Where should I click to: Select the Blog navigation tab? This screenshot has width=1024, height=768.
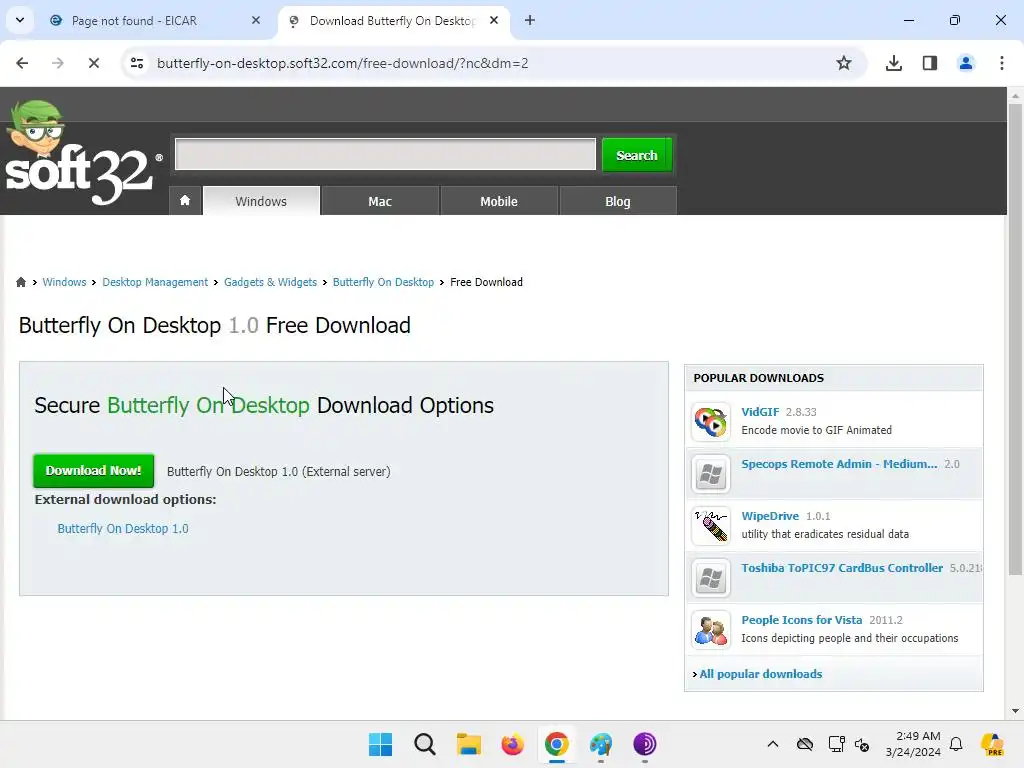tap(618, 201)
